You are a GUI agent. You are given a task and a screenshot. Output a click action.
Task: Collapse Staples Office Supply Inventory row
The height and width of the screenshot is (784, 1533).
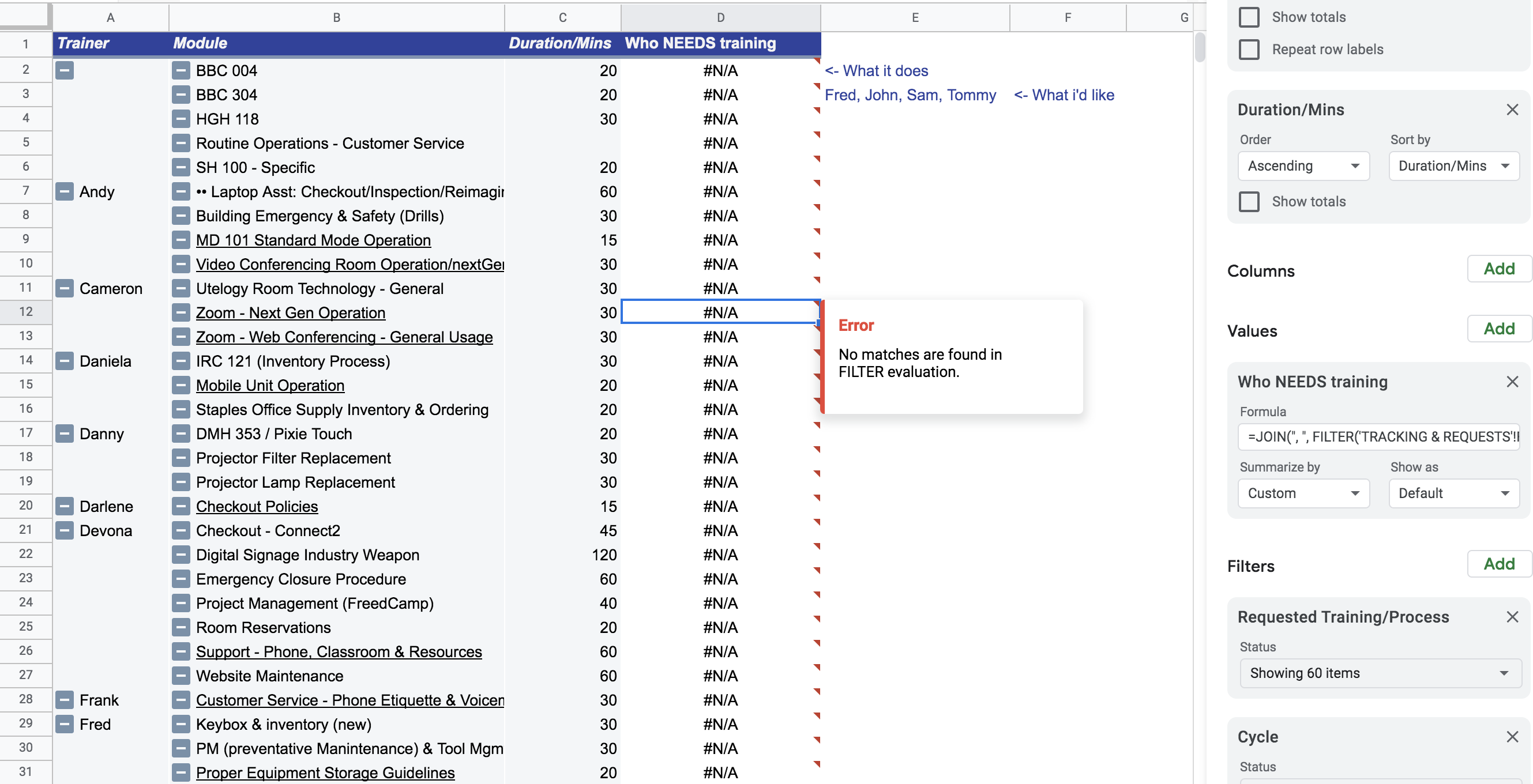click(x=181, y=409)
